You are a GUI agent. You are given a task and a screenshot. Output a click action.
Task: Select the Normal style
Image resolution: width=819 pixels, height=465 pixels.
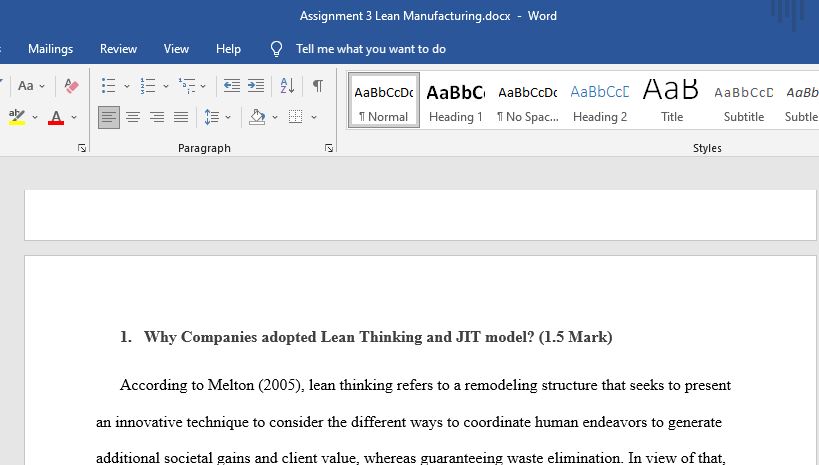[x=384, y=101]
